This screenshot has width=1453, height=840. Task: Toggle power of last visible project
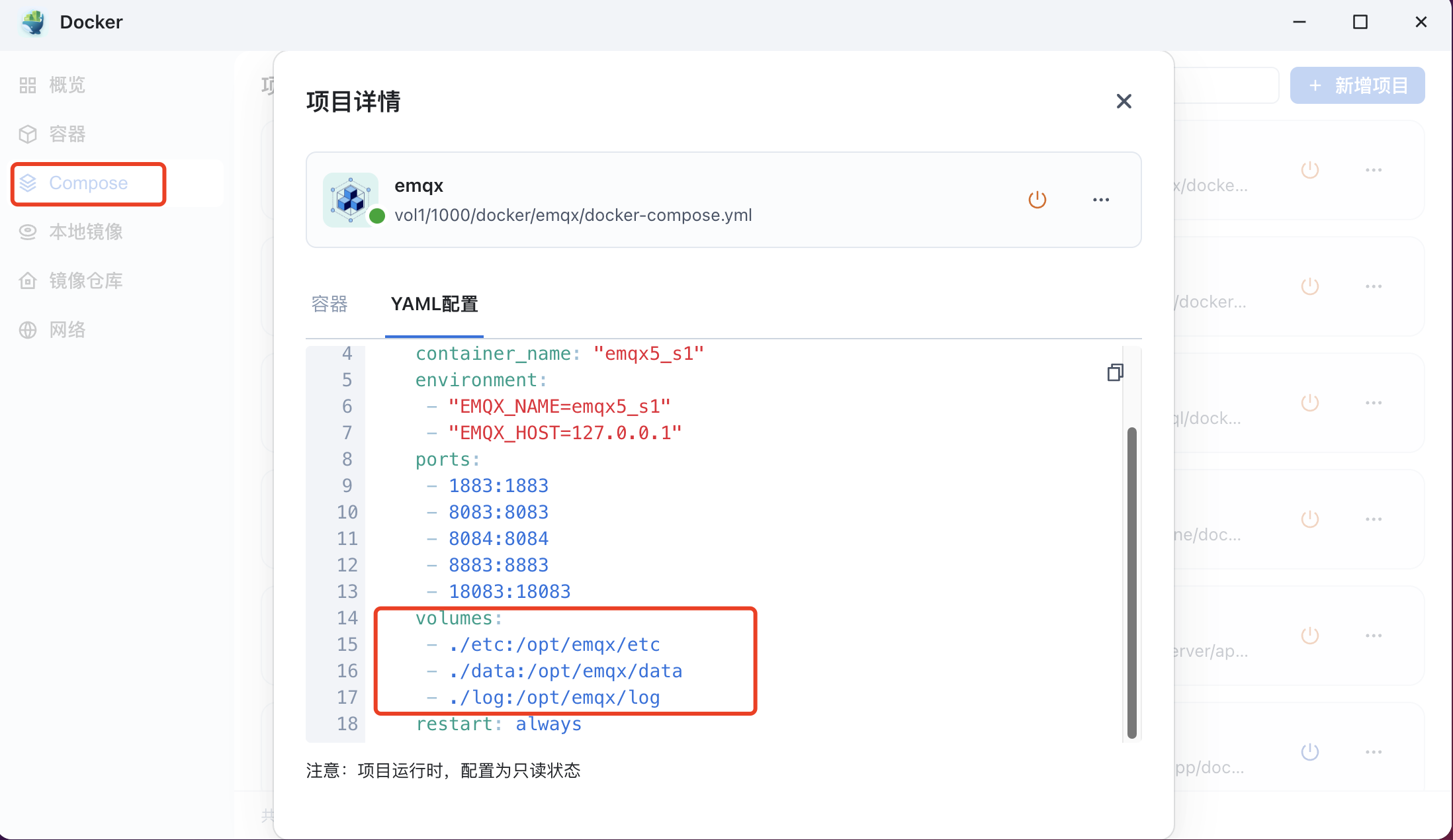[1310, 752]
